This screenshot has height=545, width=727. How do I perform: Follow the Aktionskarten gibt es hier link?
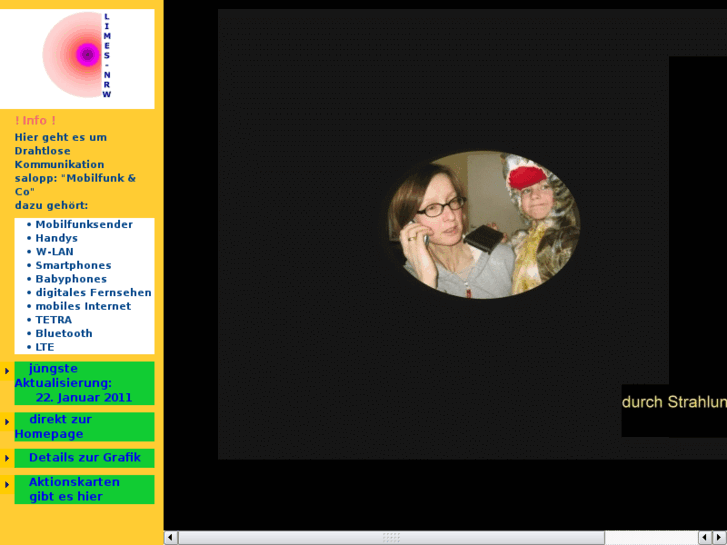[x=74, y=489]
